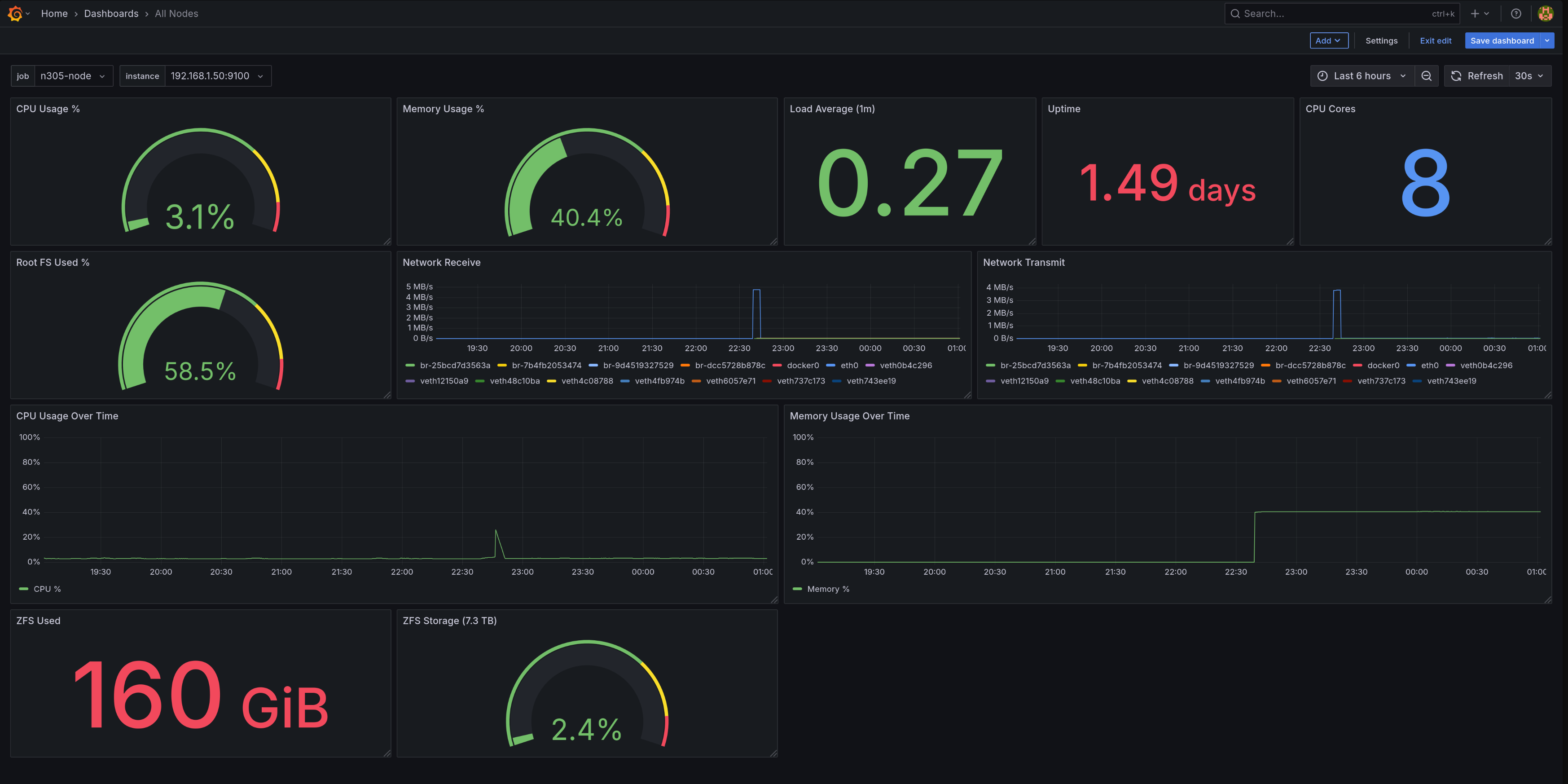The image size is (1568, 784).
Task: Click the user profile avatar icon
Action: [1546, 13]
